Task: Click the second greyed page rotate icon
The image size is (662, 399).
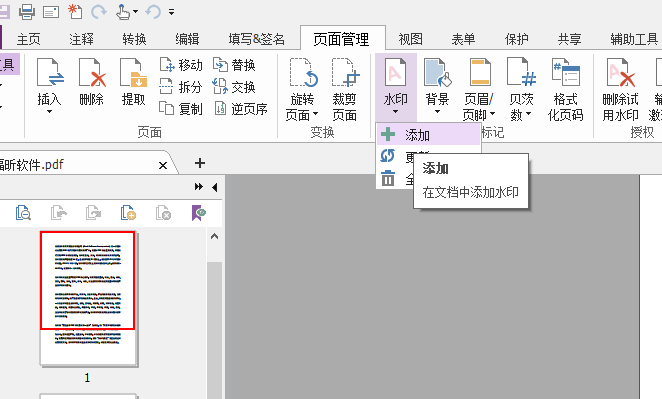Action: click(x=93, y=213)
